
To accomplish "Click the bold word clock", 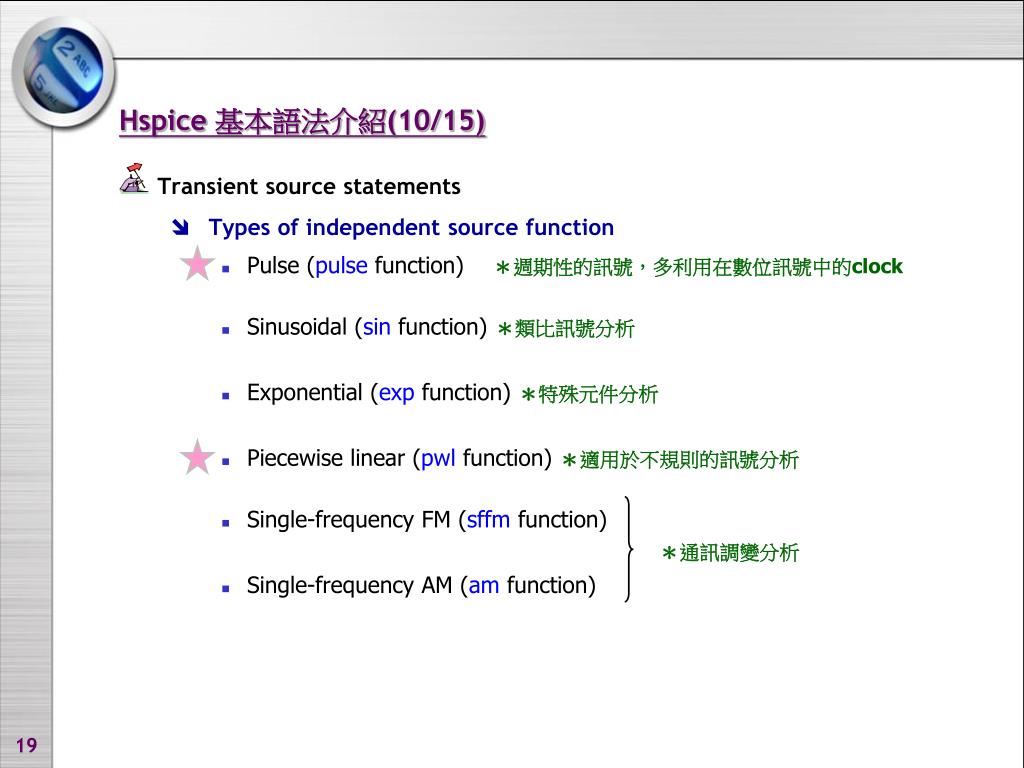I will (877, 266).
